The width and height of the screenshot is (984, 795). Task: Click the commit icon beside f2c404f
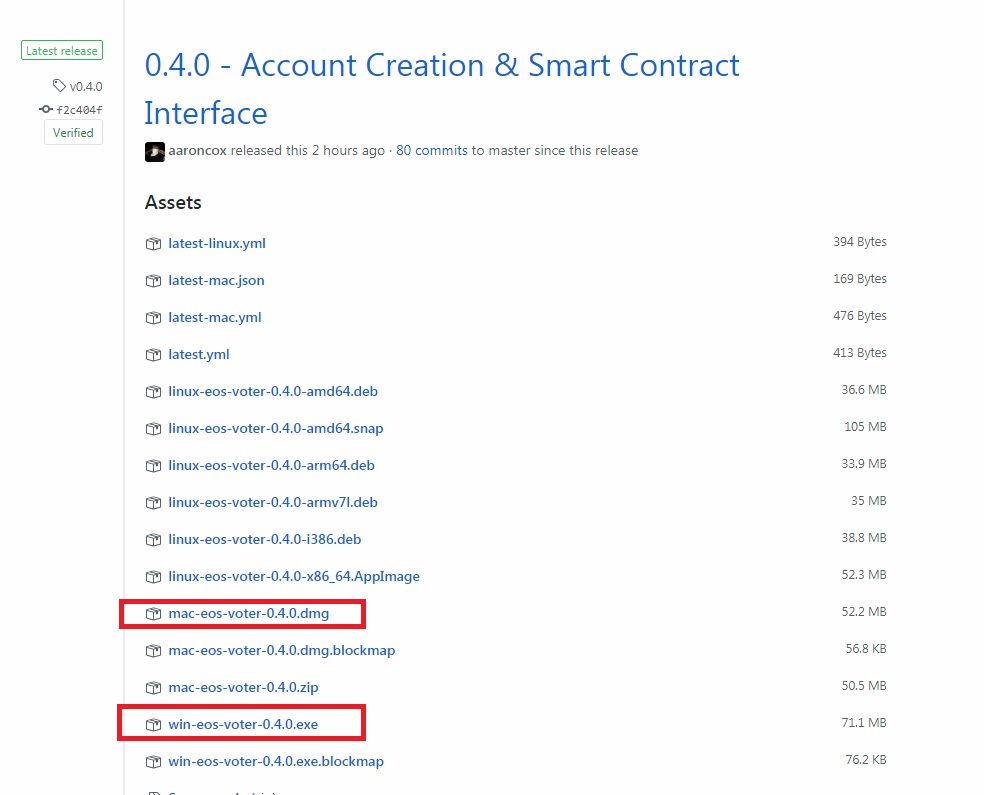[46, 109]
